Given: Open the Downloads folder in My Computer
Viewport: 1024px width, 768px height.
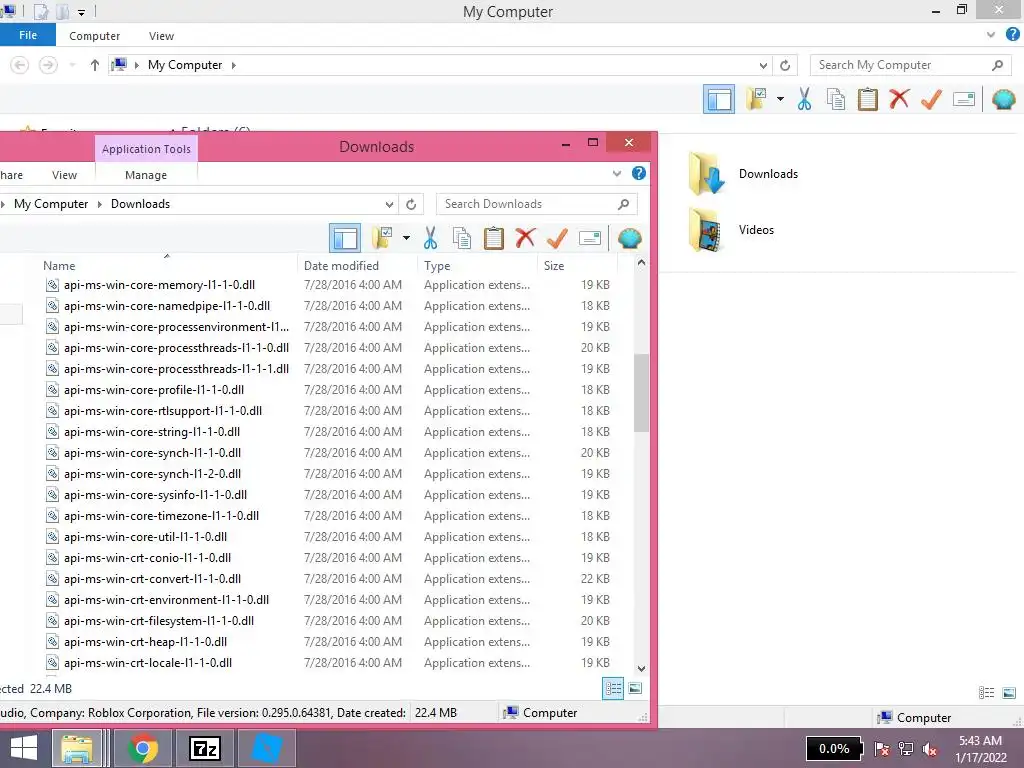Looking at the screenshot, I should [744, 174].
